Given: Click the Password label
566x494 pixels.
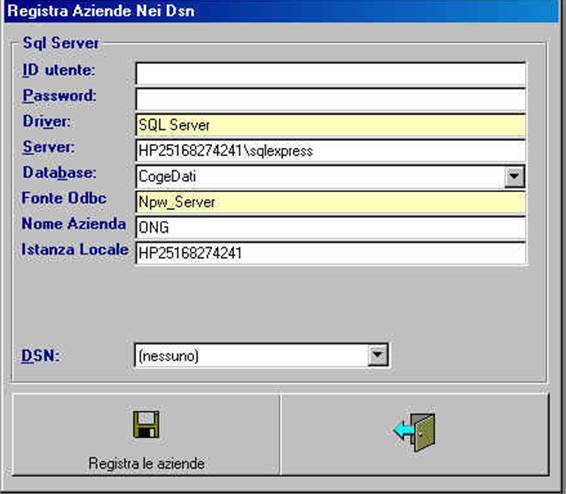Looking at the screenshot, I should tap(59, 96).
